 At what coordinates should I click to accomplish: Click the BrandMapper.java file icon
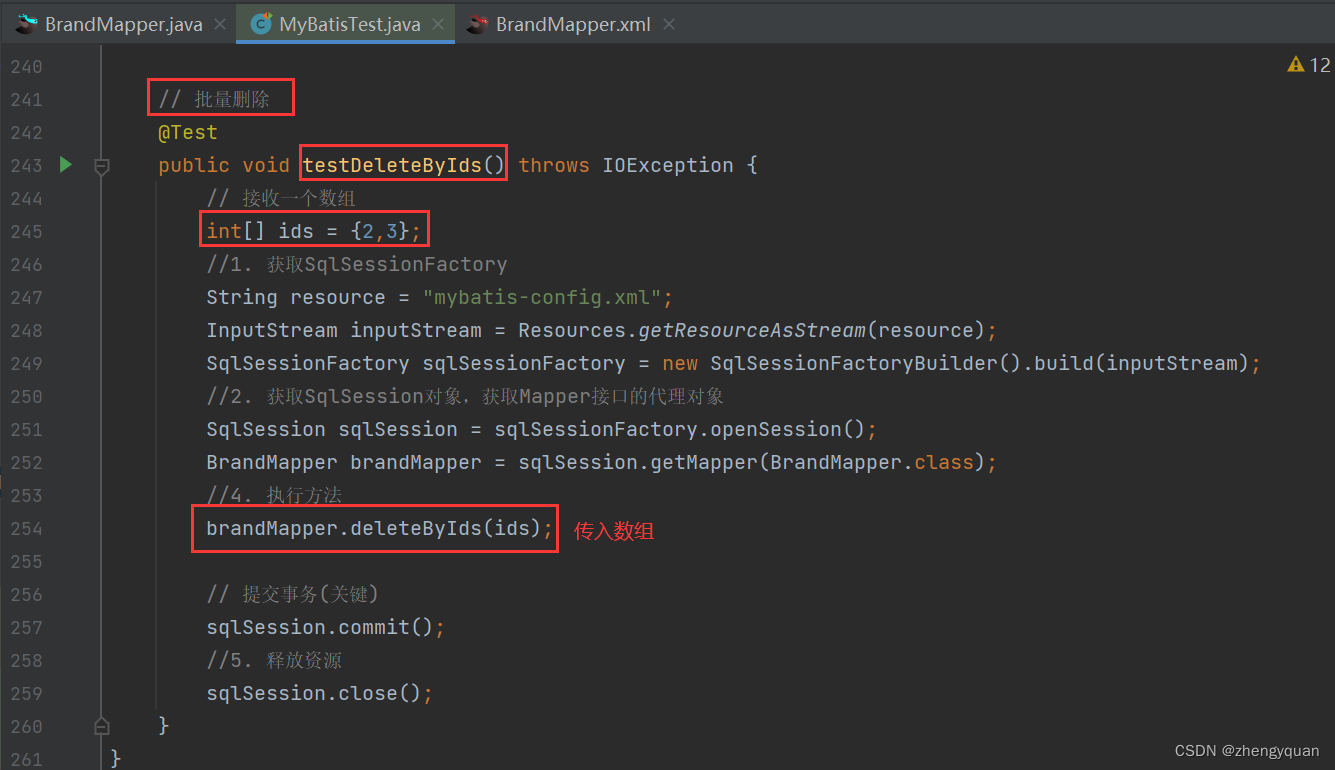point(27,24)
